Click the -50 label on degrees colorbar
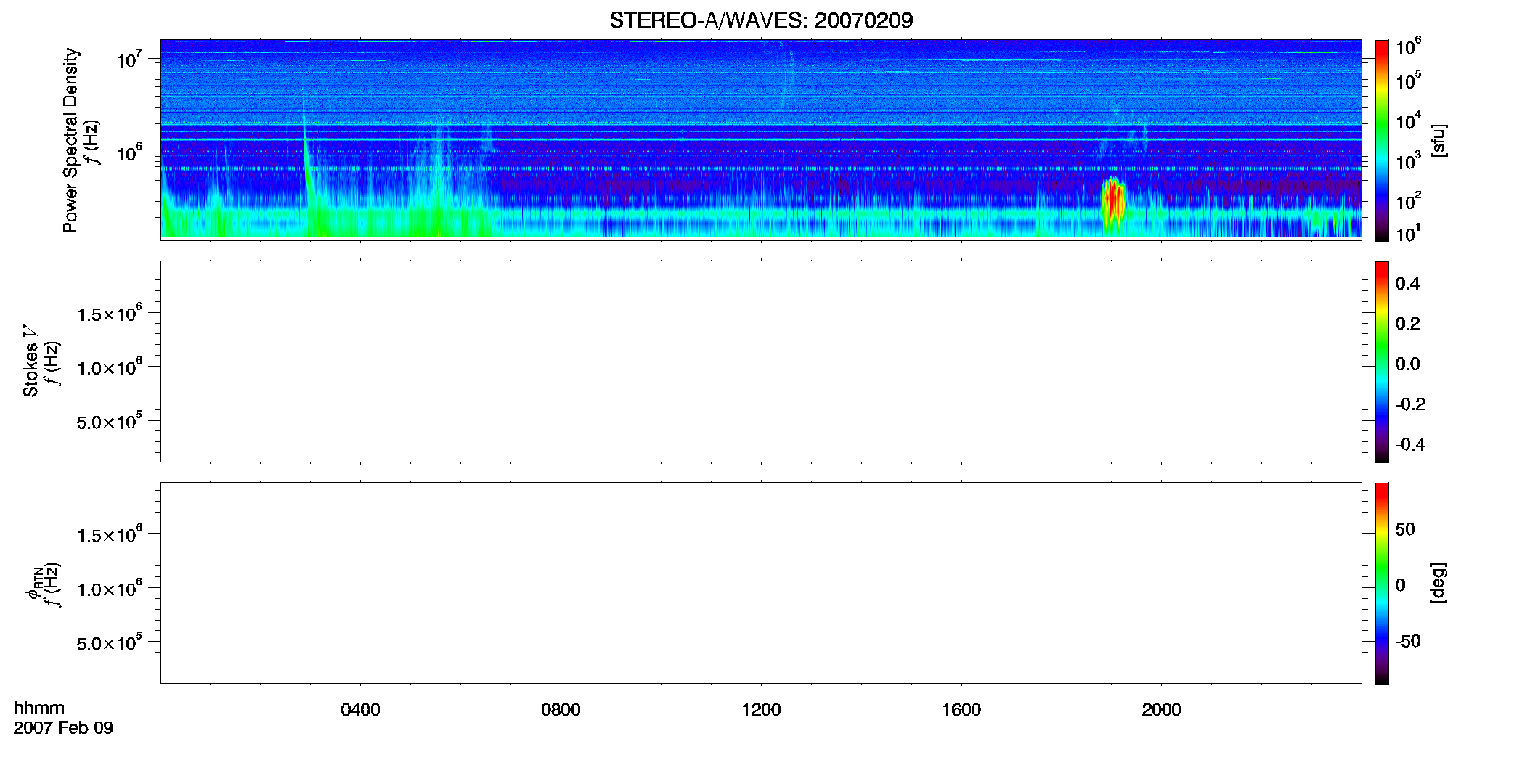This screenshot has width=1522, height=784. (x=1407, y=641)
